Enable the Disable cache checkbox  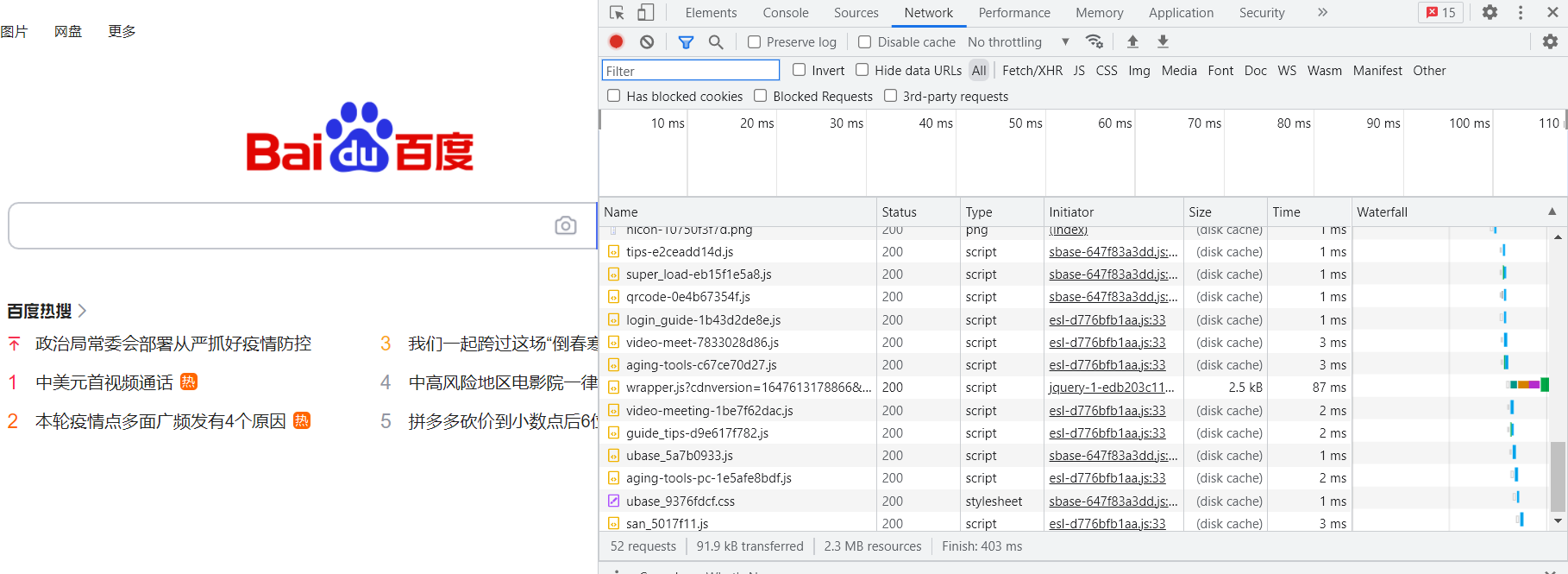864,41
